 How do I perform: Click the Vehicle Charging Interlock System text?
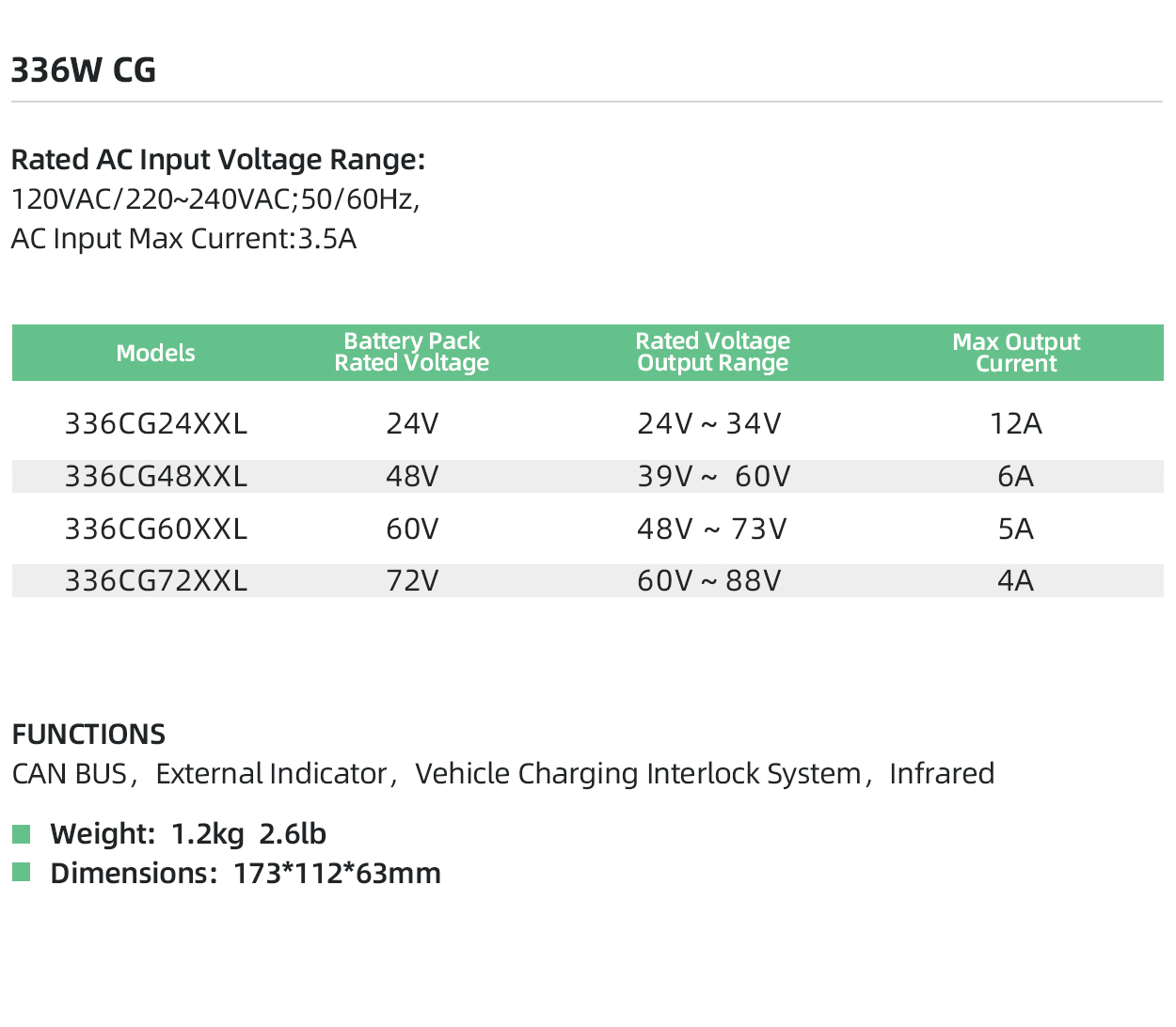coord(638,774)
